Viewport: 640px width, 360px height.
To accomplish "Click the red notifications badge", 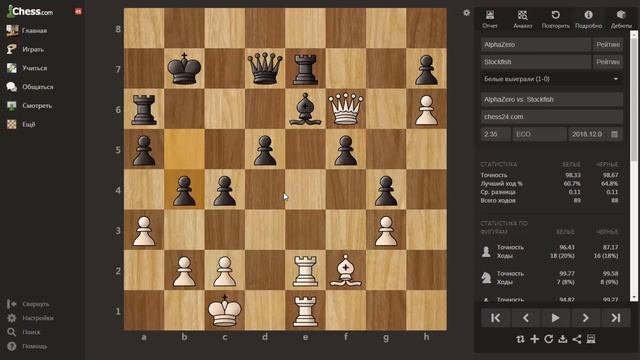I will (x=78, y=11).
